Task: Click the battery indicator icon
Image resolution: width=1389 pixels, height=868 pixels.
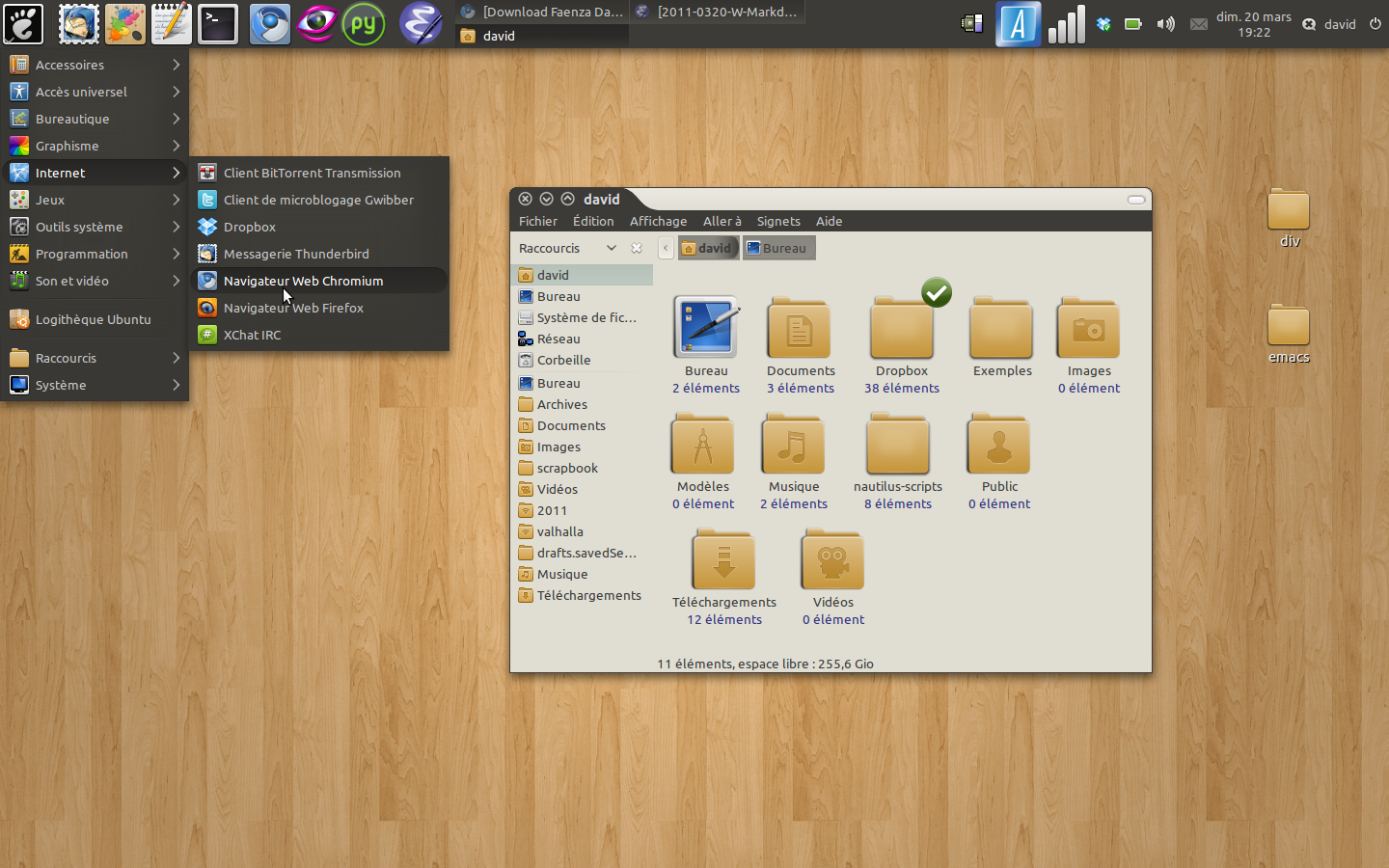Action: (x=1133, y=24)
